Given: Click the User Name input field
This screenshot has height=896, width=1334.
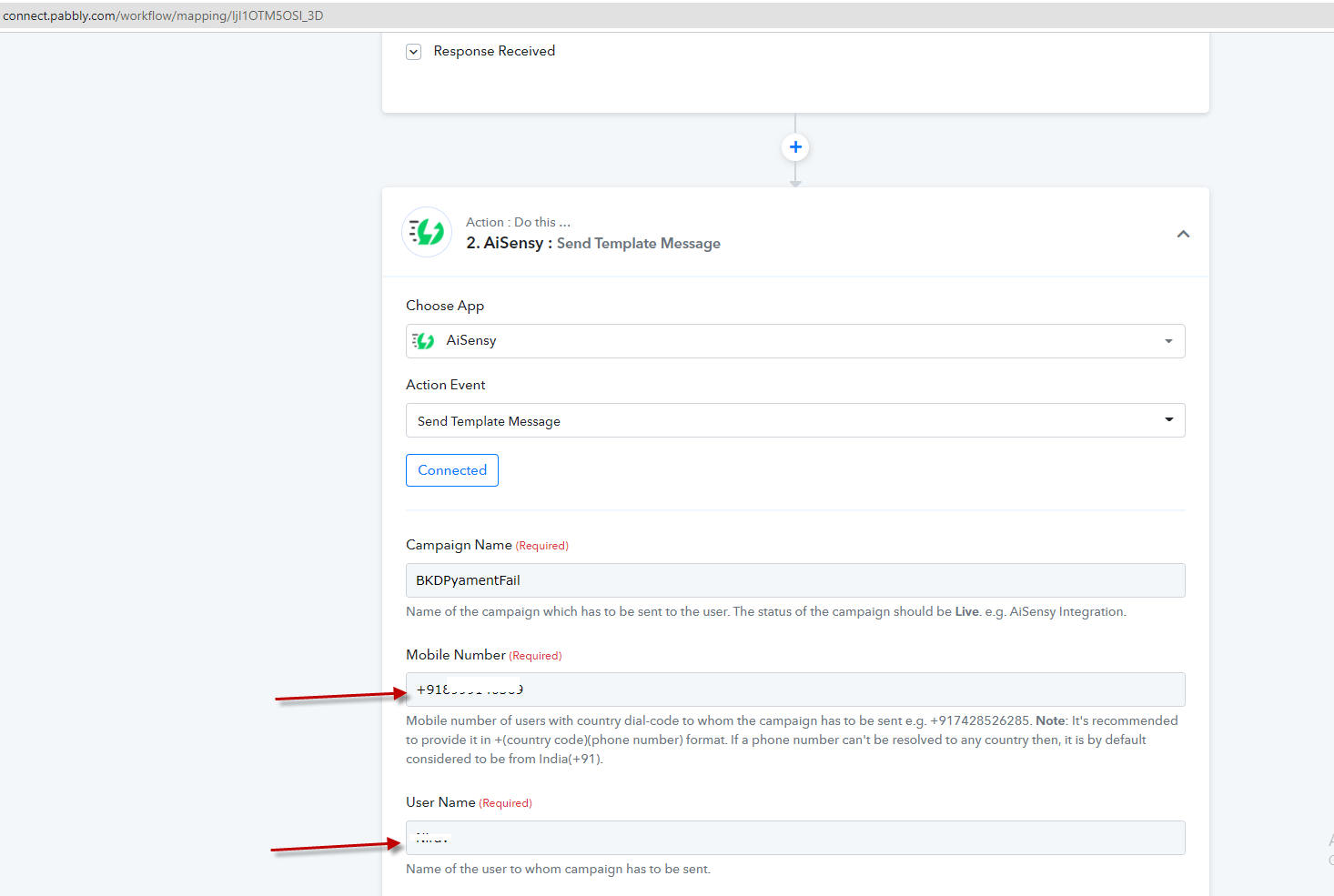Looking at the screenshot, I should pos(795,838).
